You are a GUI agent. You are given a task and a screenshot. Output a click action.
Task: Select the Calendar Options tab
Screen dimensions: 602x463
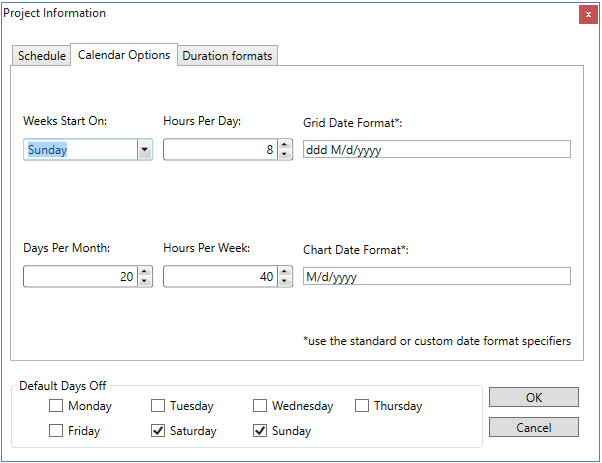pyautogui.click(x=124, y=55)
